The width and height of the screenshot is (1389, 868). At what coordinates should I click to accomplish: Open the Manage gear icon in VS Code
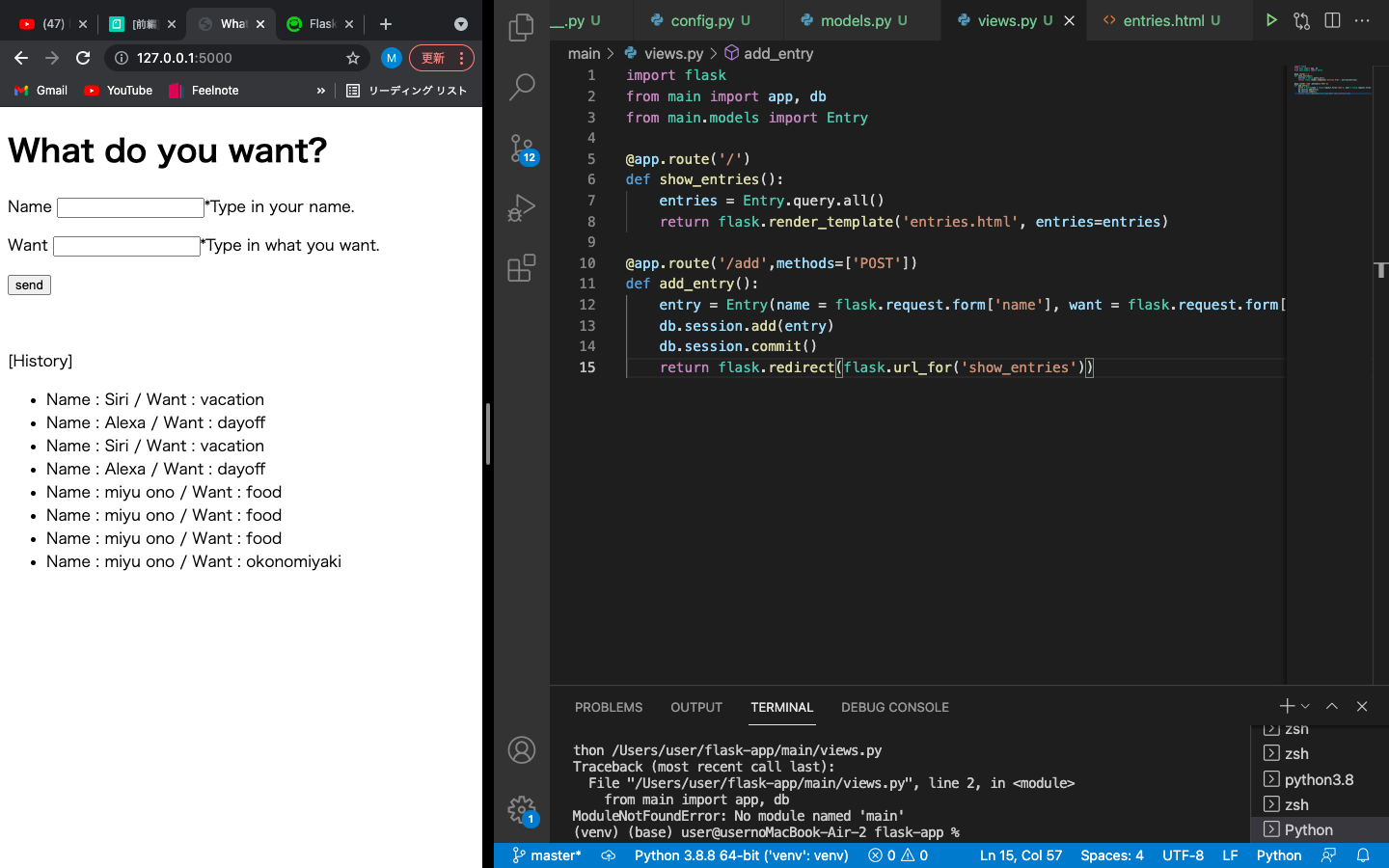521,809
